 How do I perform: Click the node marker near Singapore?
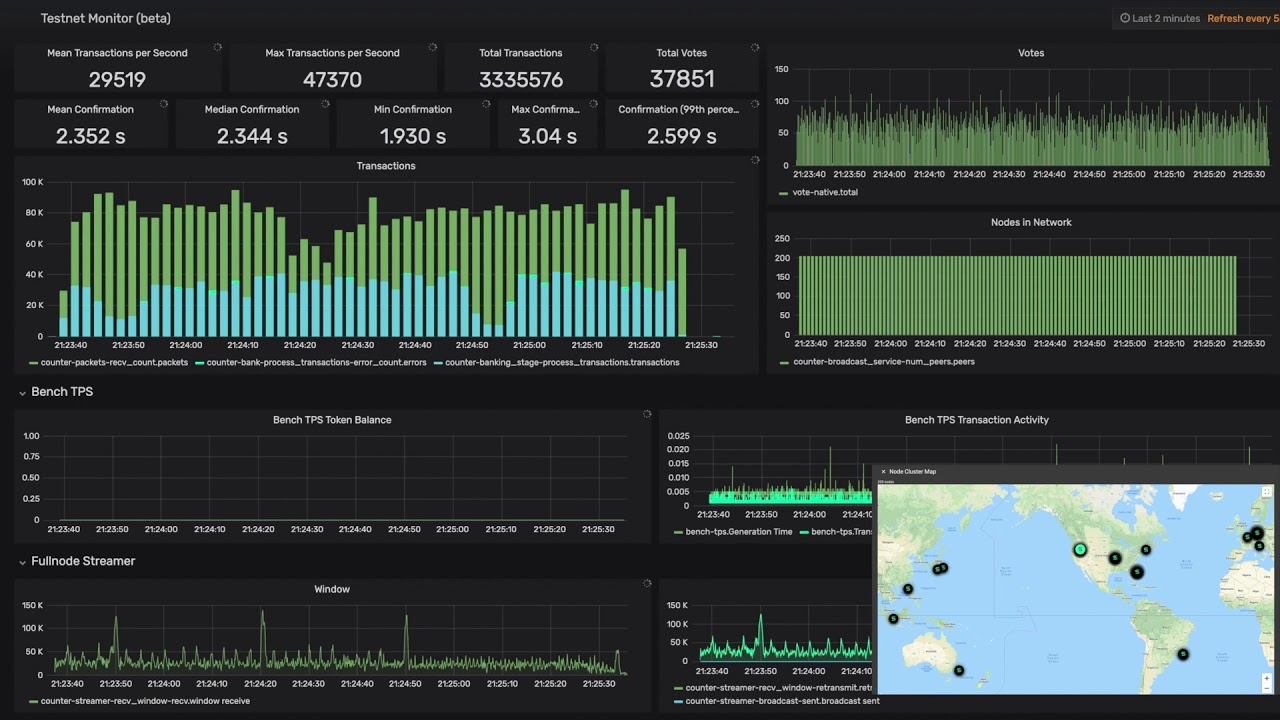tap(893, 618)
